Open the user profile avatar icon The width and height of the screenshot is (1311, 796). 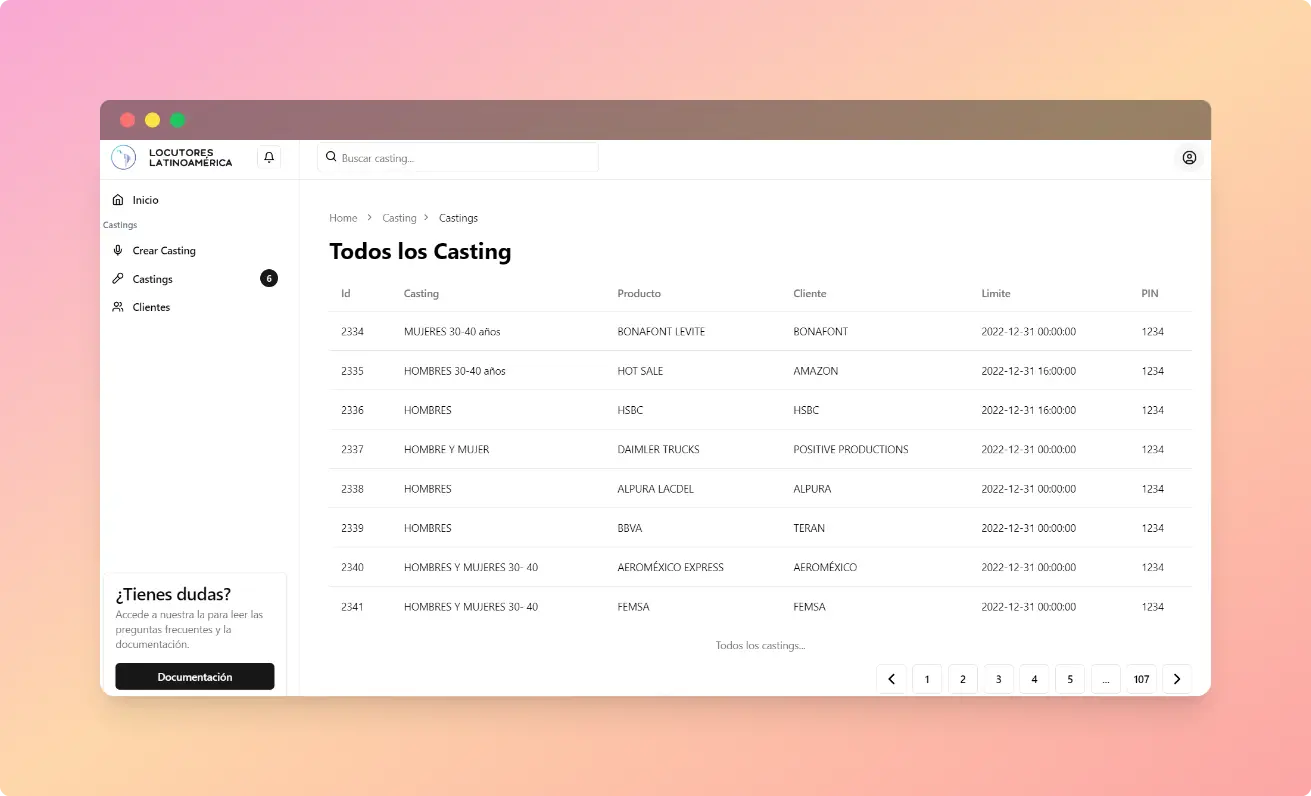click(1189, 158)
